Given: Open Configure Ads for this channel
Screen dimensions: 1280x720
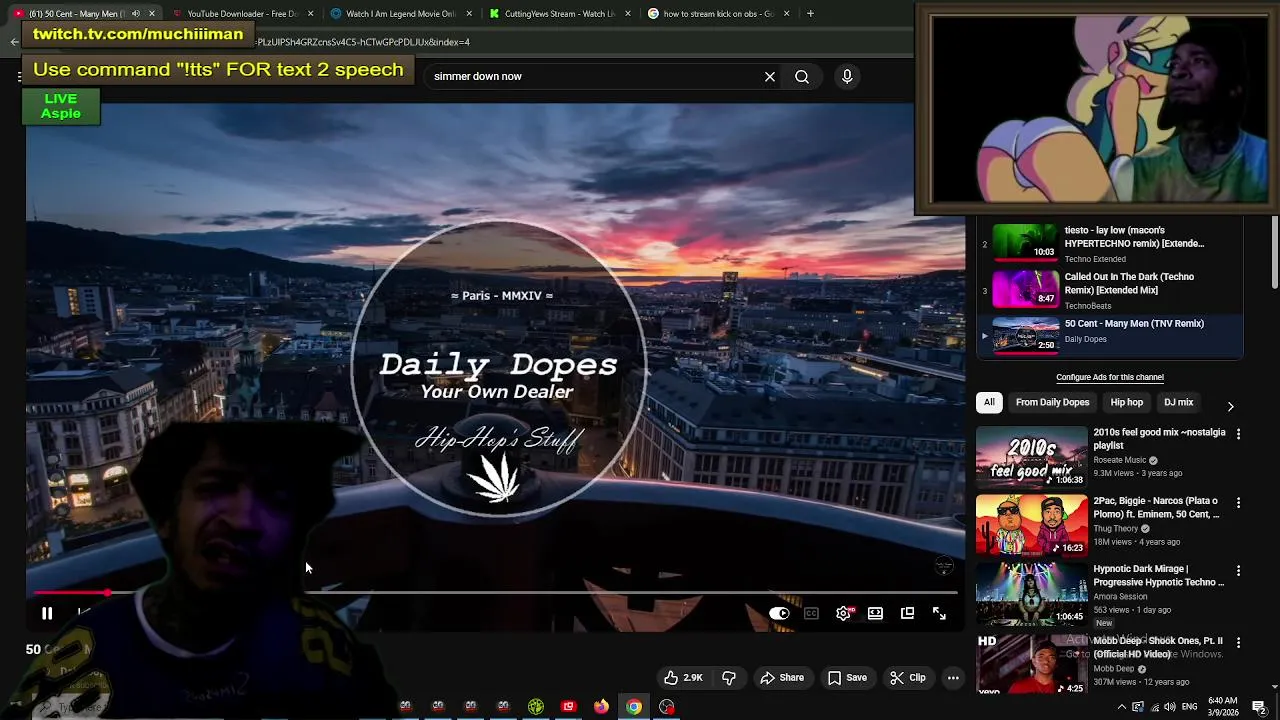Looking at the screenshot, I should coord(1109,377).
